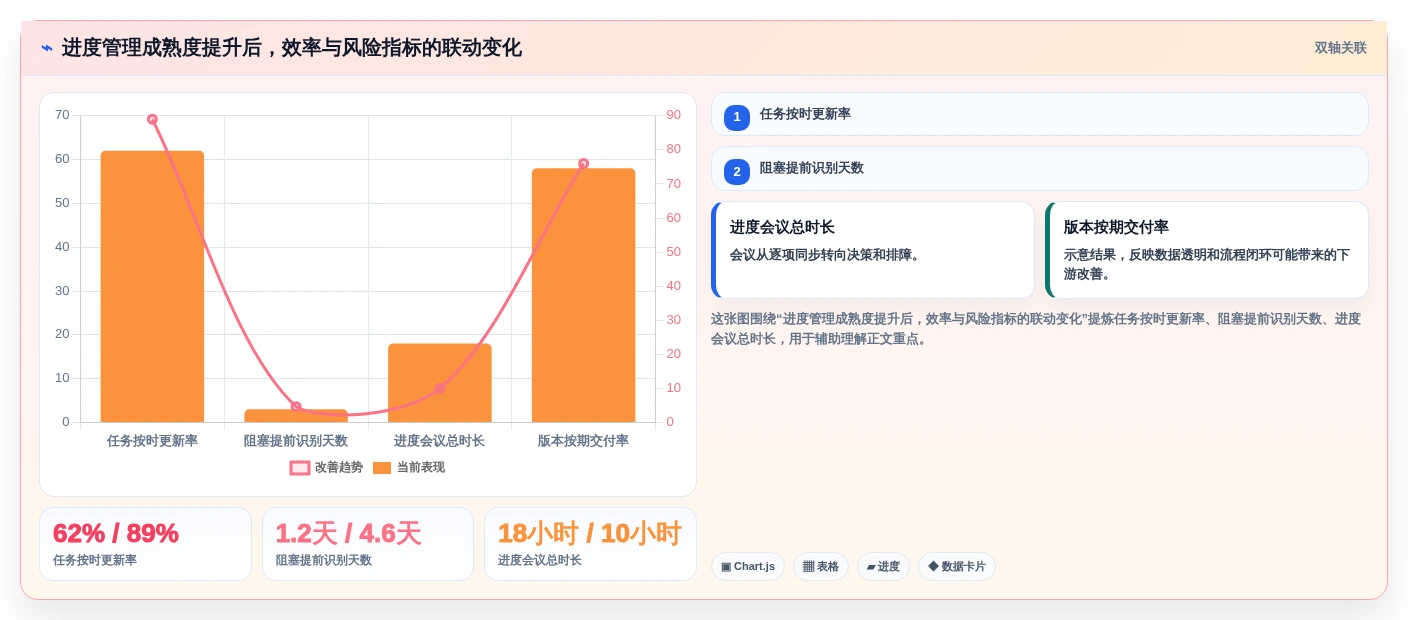This screenshot has height=620, width=1408.
Task: Click the 18小时 / 10小时 stat card
Action: pos(590,544)
